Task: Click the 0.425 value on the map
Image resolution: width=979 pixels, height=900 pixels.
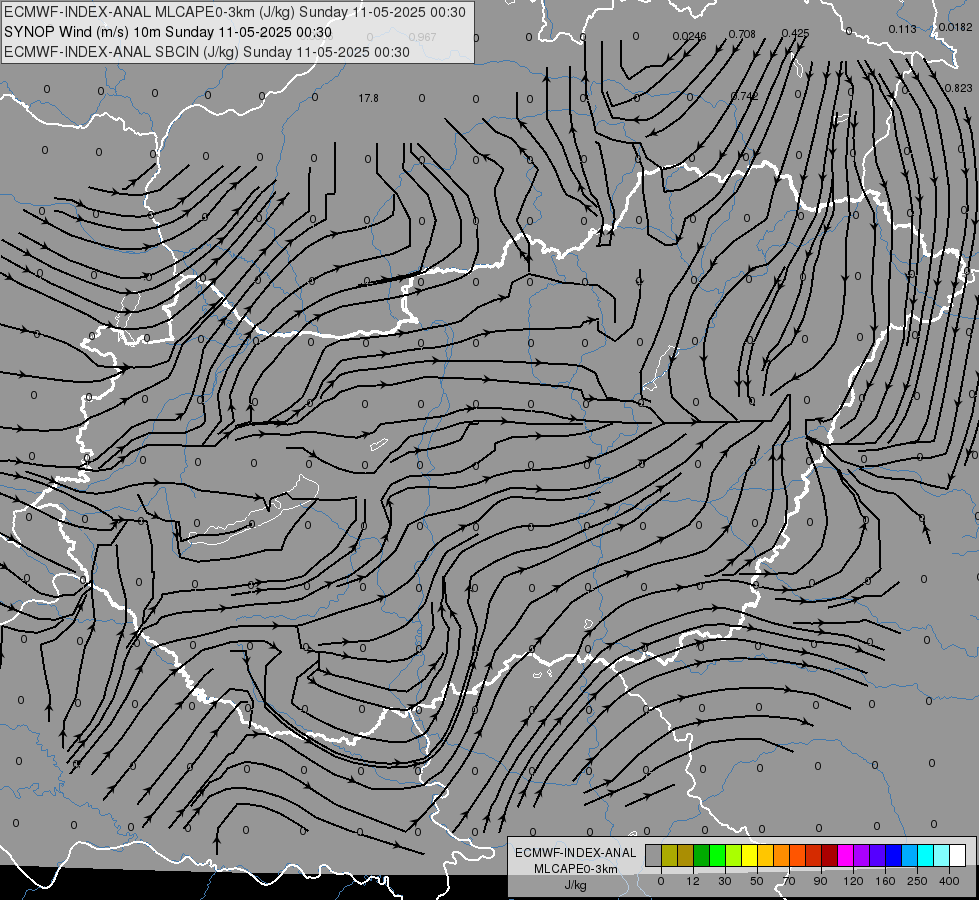Action: (x=795, y=33)
